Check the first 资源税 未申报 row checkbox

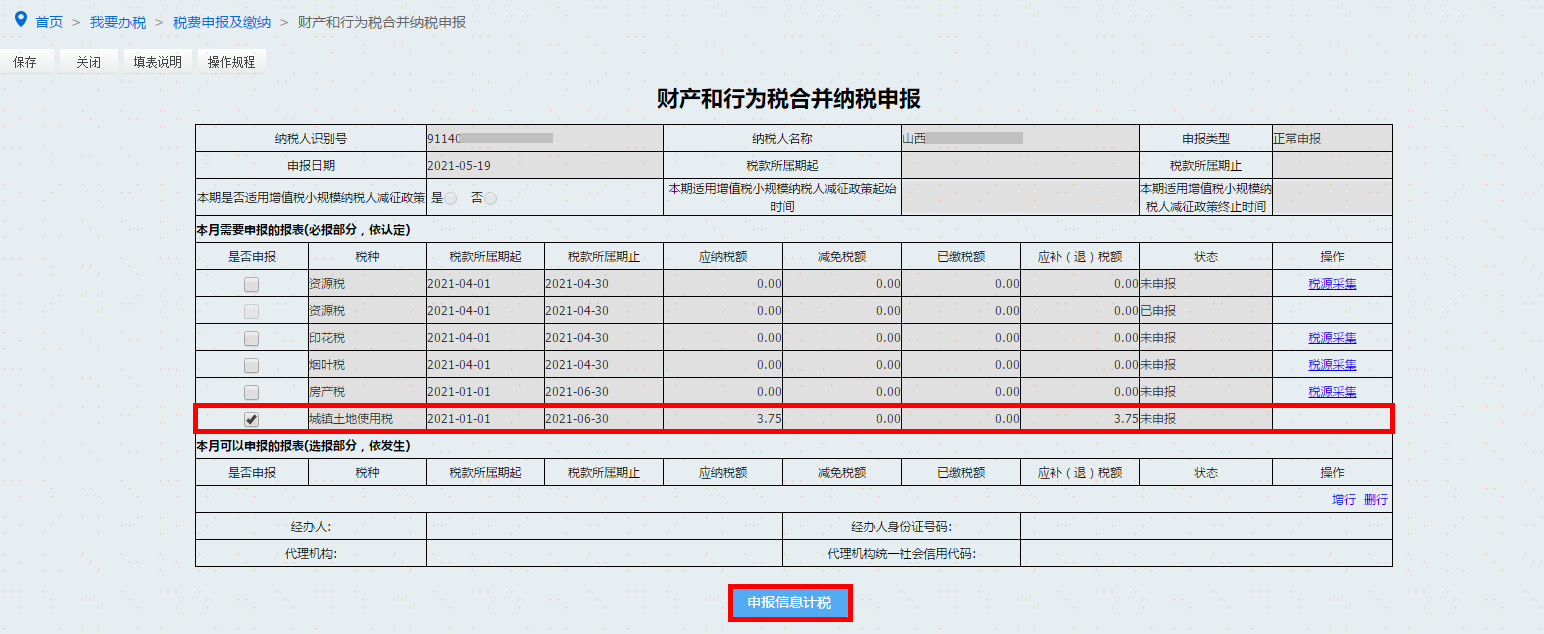tap(251, 284)
